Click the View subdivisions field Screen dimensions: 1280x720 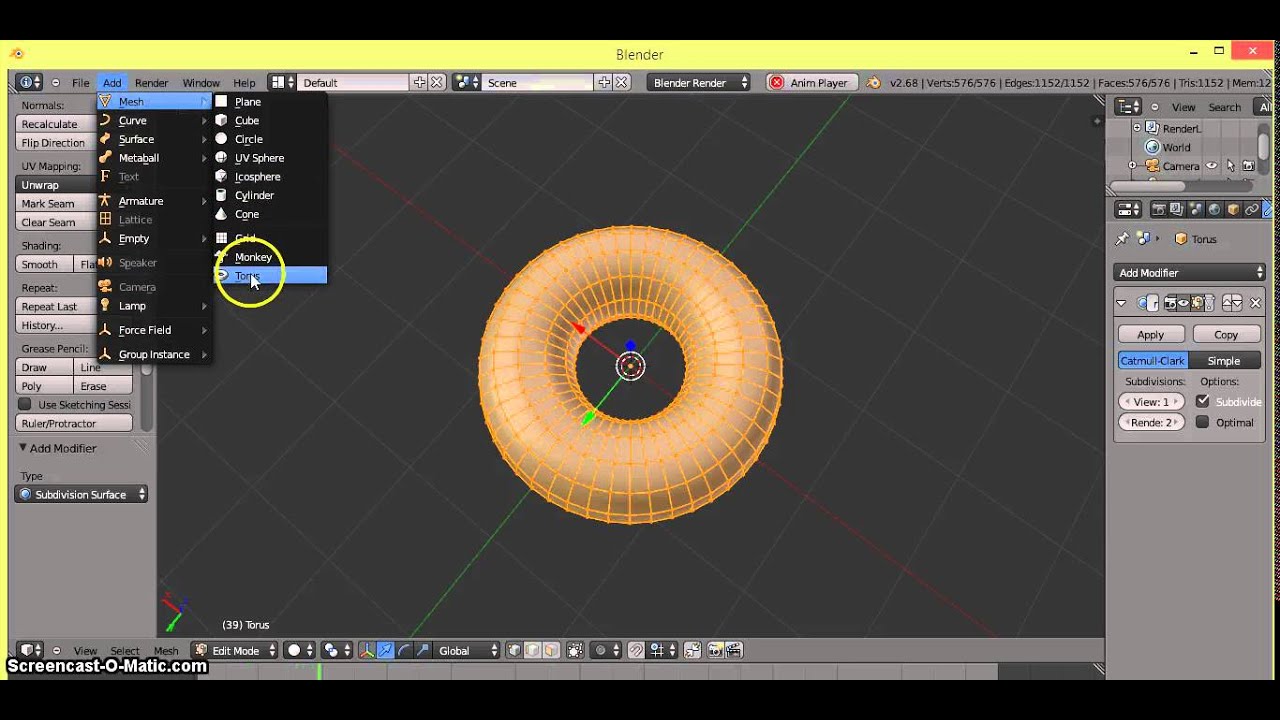pyautogui.click(x=1151, y=401)
